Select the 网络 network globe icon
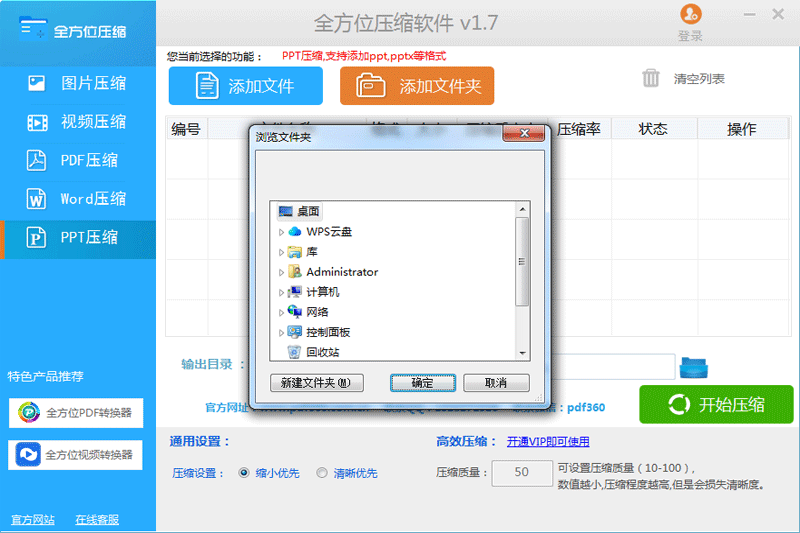This screenshot has width=800, height=533. click(x=295, y=312)
